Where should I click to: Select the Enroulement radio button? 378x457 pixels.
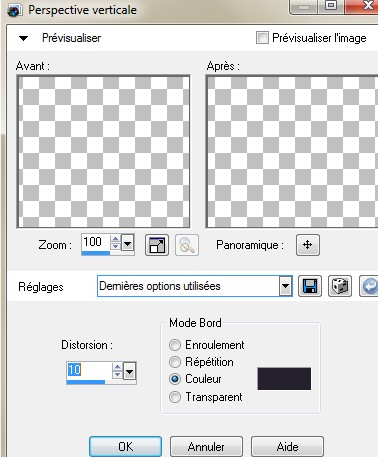175,345
